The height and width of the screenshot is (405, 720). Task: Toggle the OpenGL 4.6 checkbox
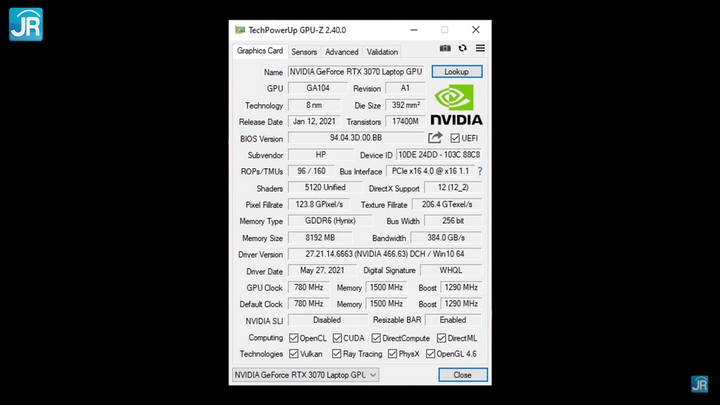[430, 354]
